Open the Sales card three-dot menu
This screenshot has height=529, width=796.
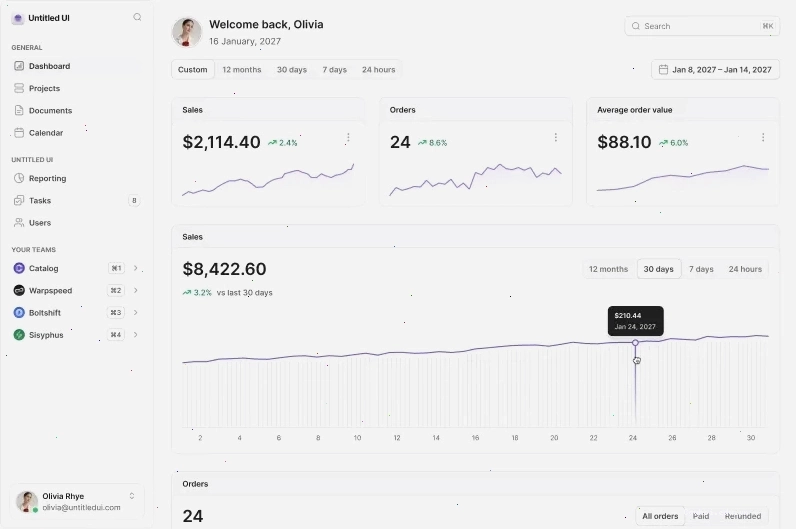click(348, 138)
